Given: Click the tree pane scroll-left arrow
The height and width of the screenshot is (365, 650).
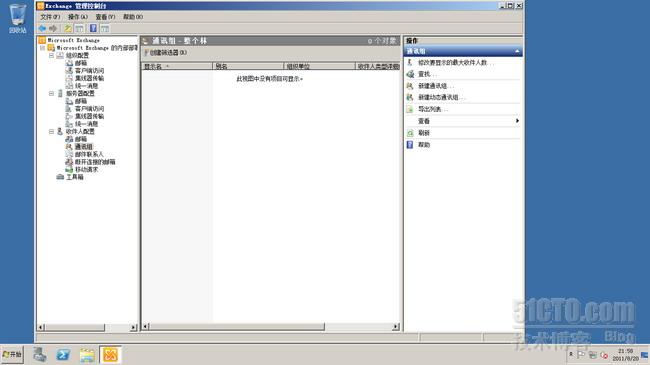Looking at the screenshot, I should pyautogui.click(x=41, y=327).
